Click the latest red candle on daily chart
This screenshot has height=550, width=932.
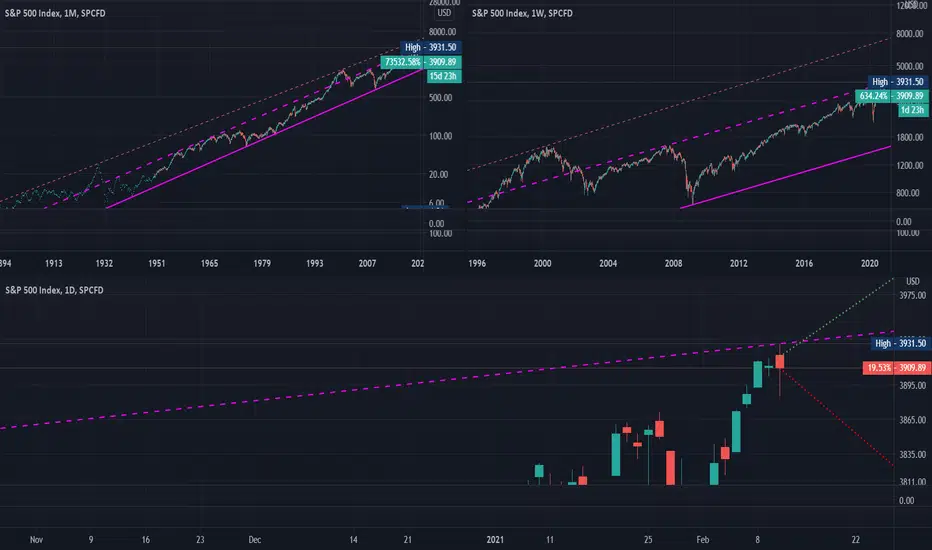(x=779, y=362)
